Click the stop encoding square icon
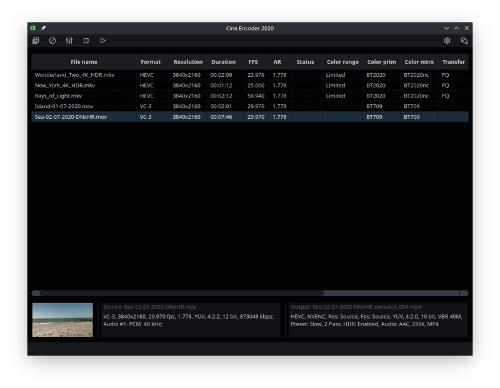Screen dimensions: 500x388 click(x=86, y=41)
